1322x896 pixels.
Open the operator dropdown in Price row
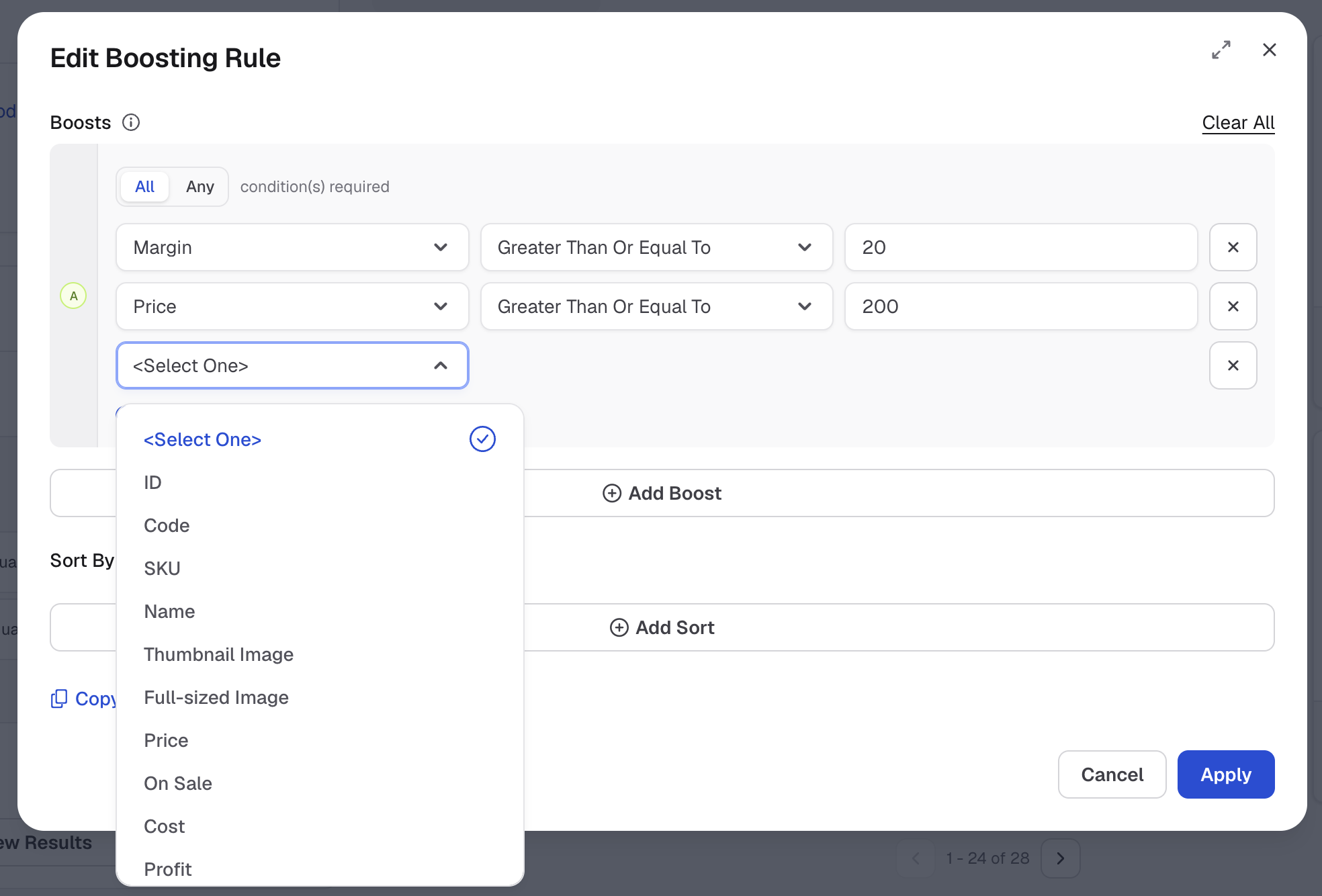pos(656,306)
